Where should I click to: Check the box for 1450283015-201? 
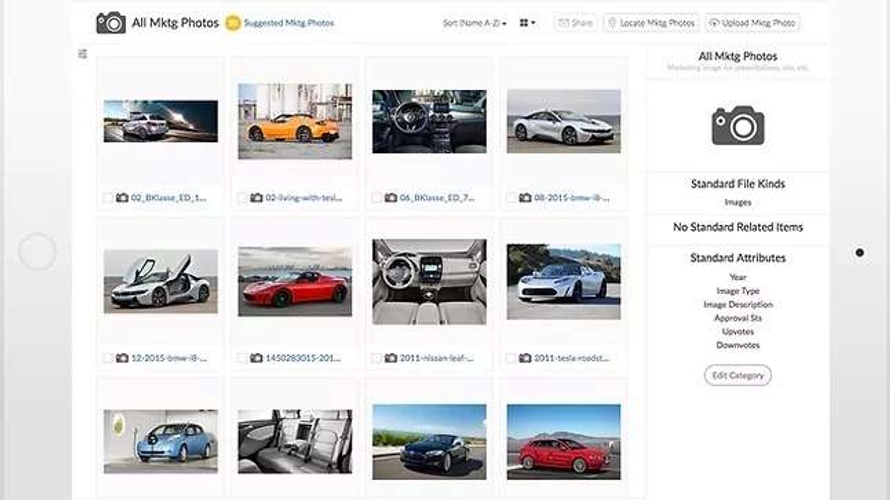(x=242, y=358)
